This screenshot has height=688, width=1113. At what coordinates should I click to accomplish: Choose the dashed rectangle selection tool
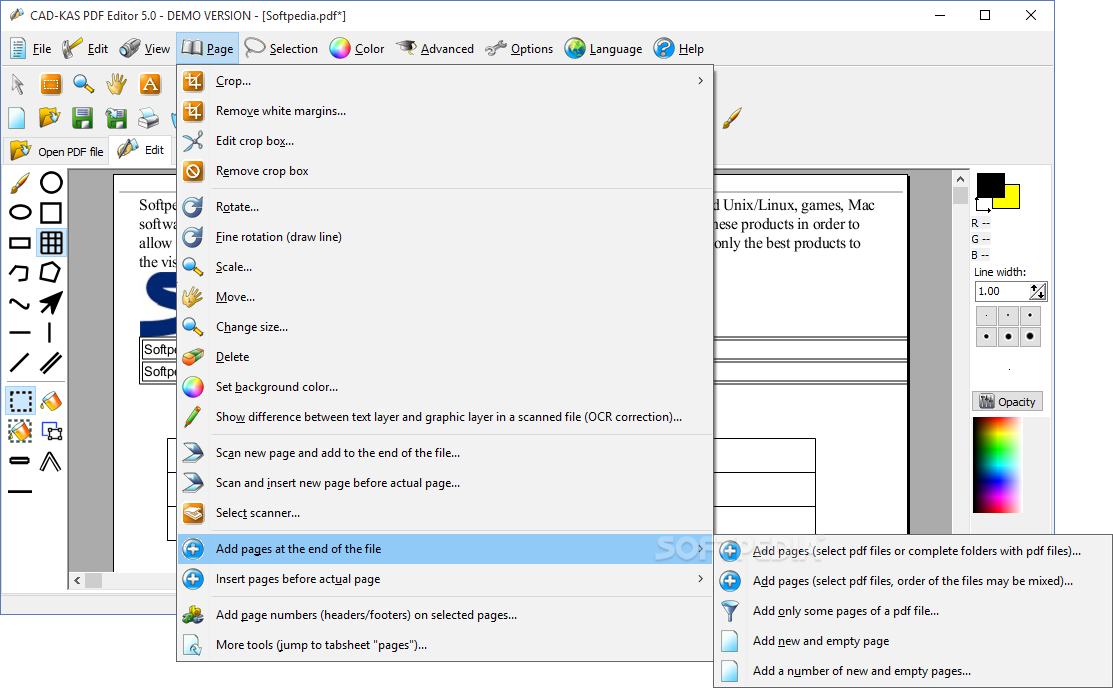click(21, 400)
